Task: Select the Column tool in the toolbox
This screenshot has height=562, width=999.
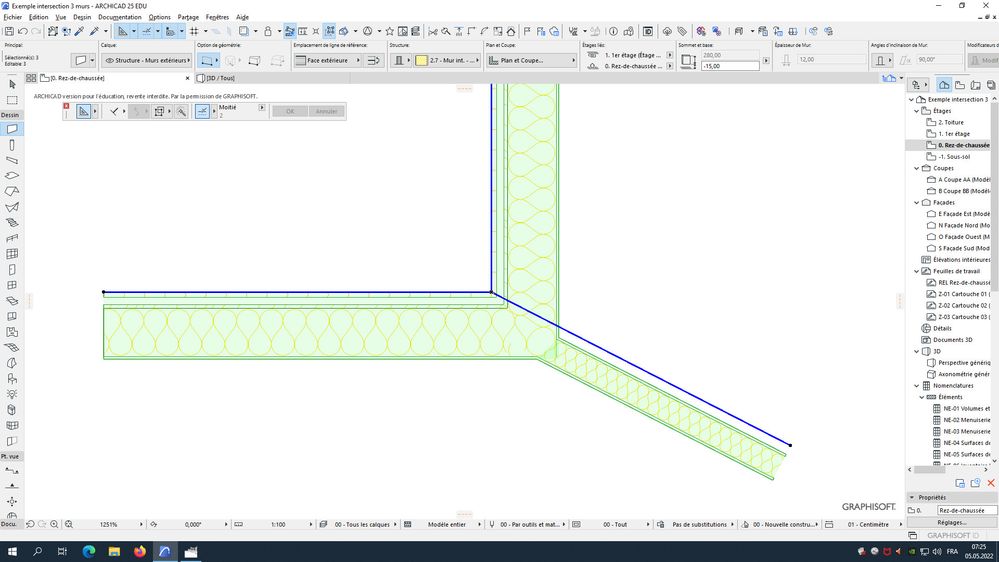Action: (12, 145)
